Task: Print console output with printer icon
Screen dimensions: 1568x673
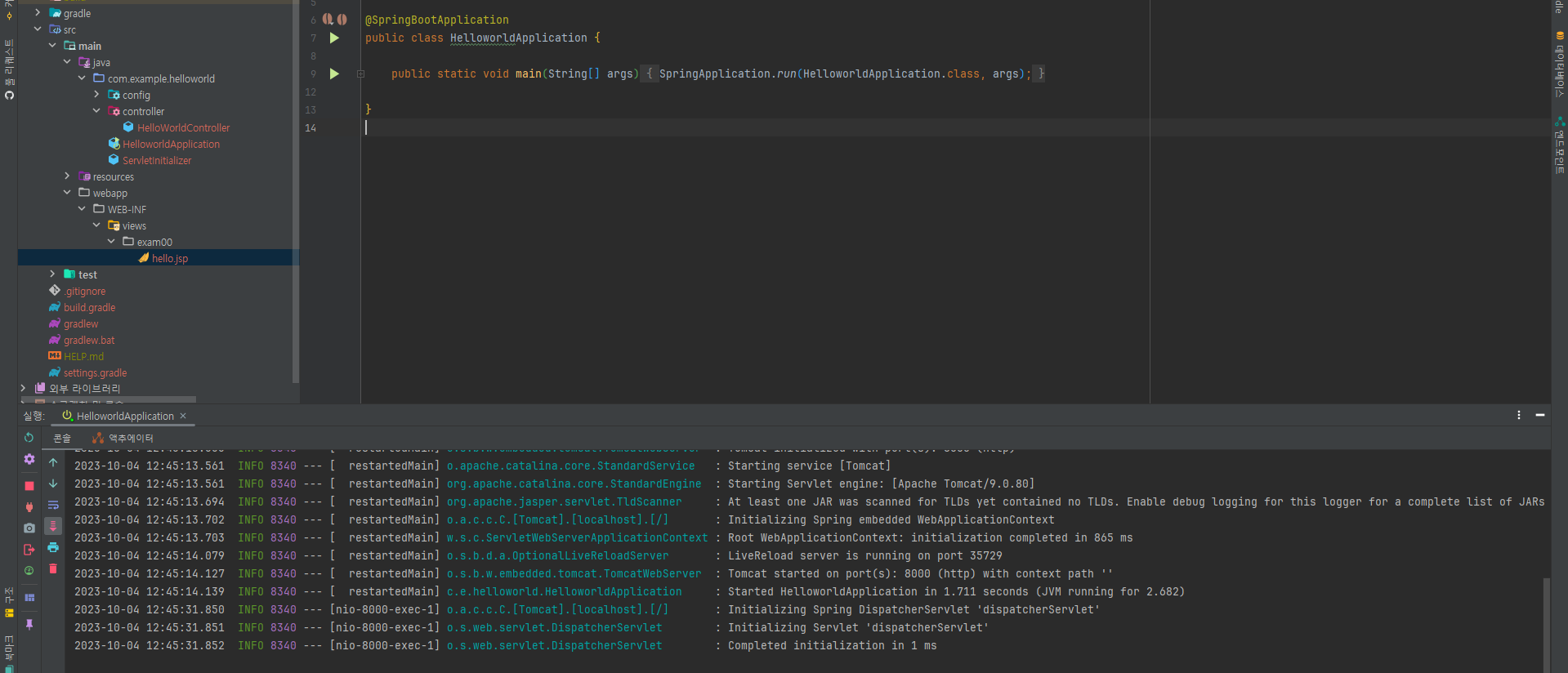Action: pyautogui.click(x=53, y=547)
